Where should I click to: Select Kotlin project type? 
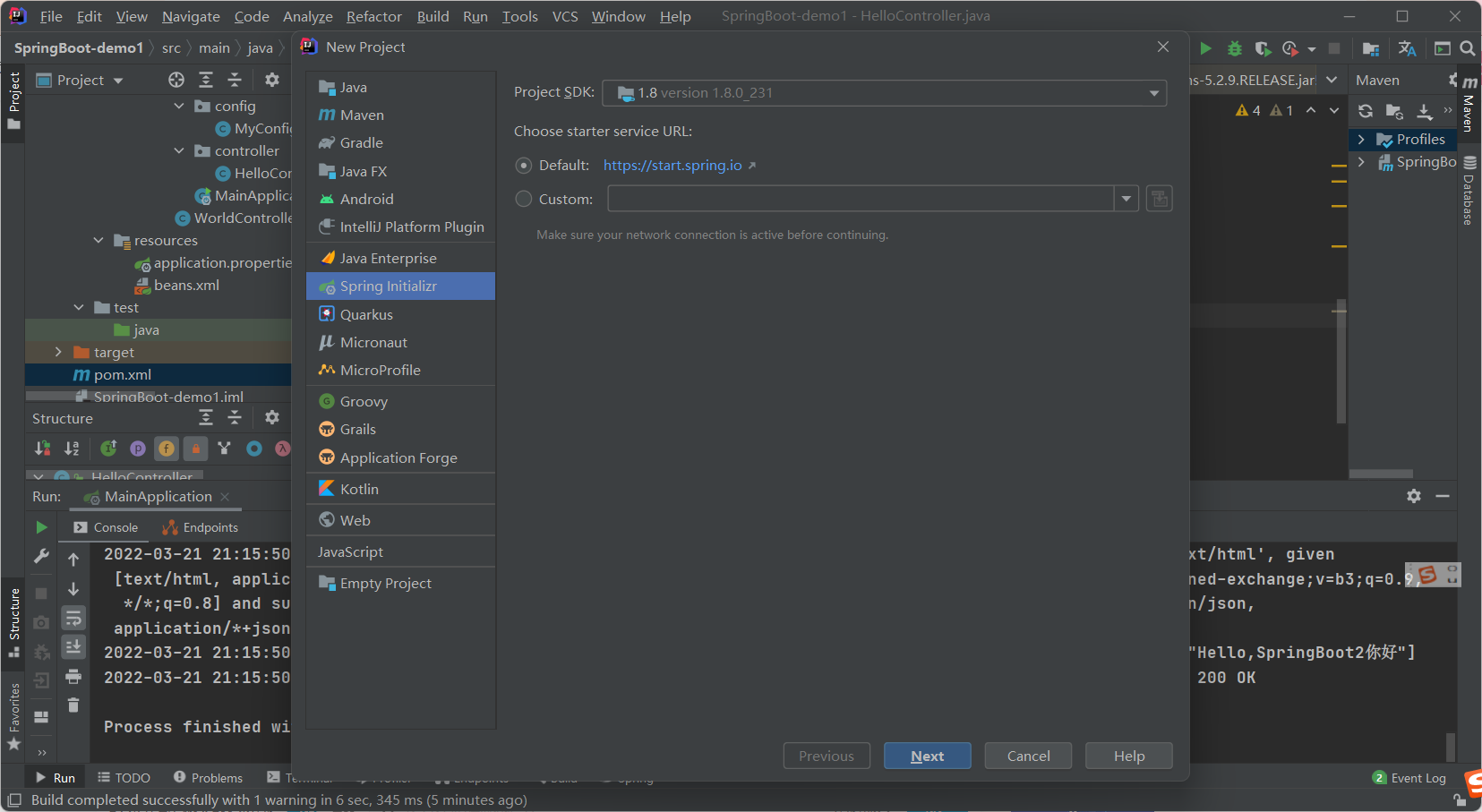click(x=400, y=489)
